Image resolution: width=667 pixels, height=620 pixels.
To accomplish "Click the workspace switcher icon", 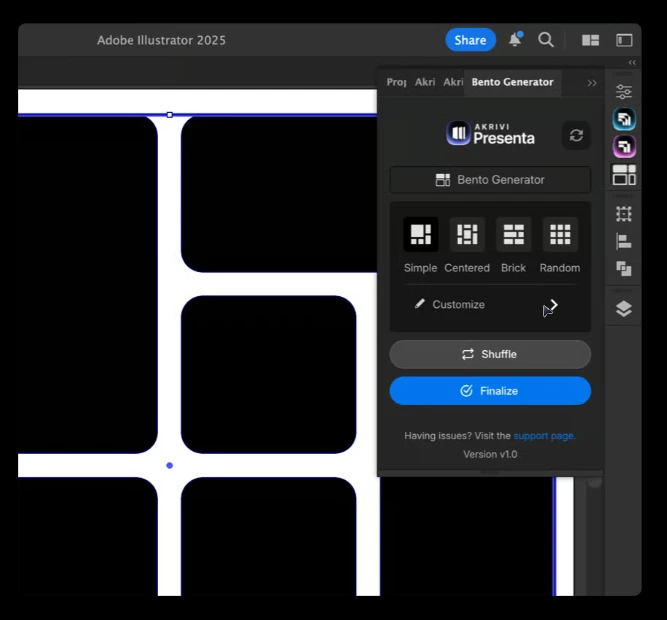I will (x=624, y=40).
